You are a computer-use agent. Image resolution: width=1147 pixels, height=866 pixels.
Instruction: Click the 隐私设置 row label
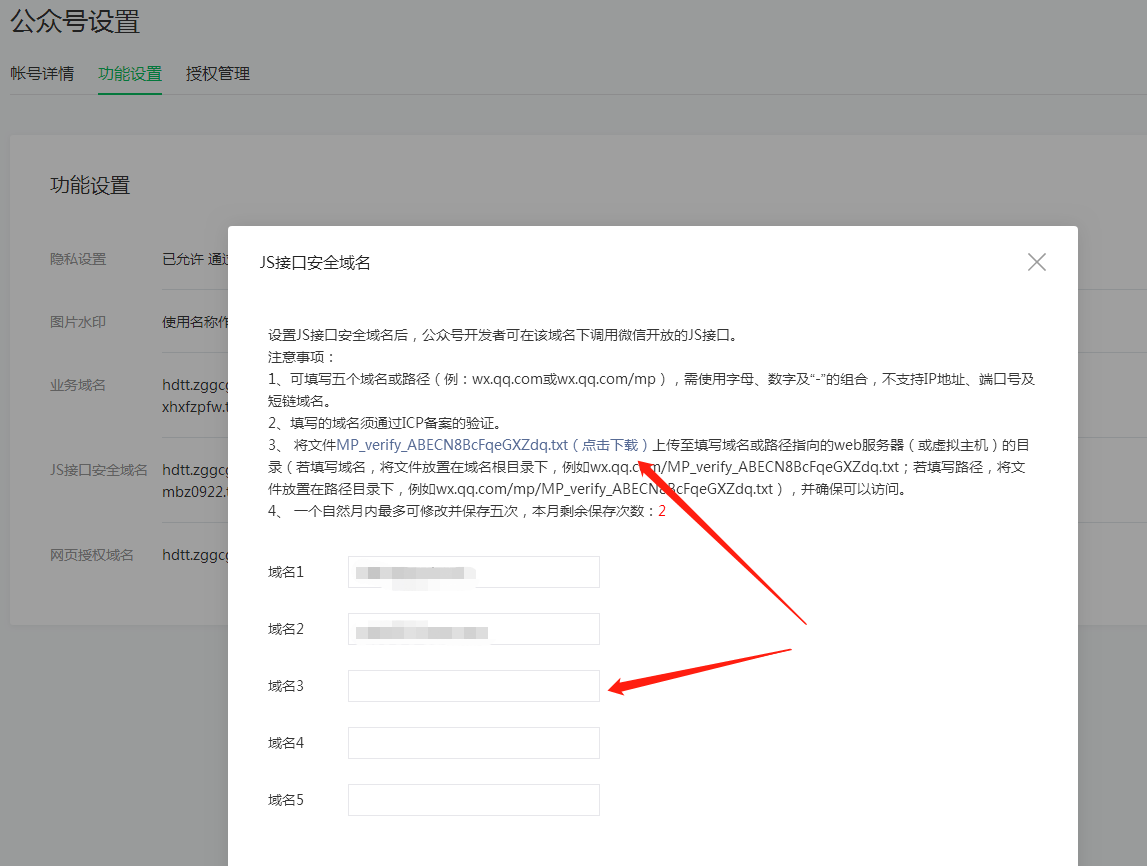click(x=78, y=259)
